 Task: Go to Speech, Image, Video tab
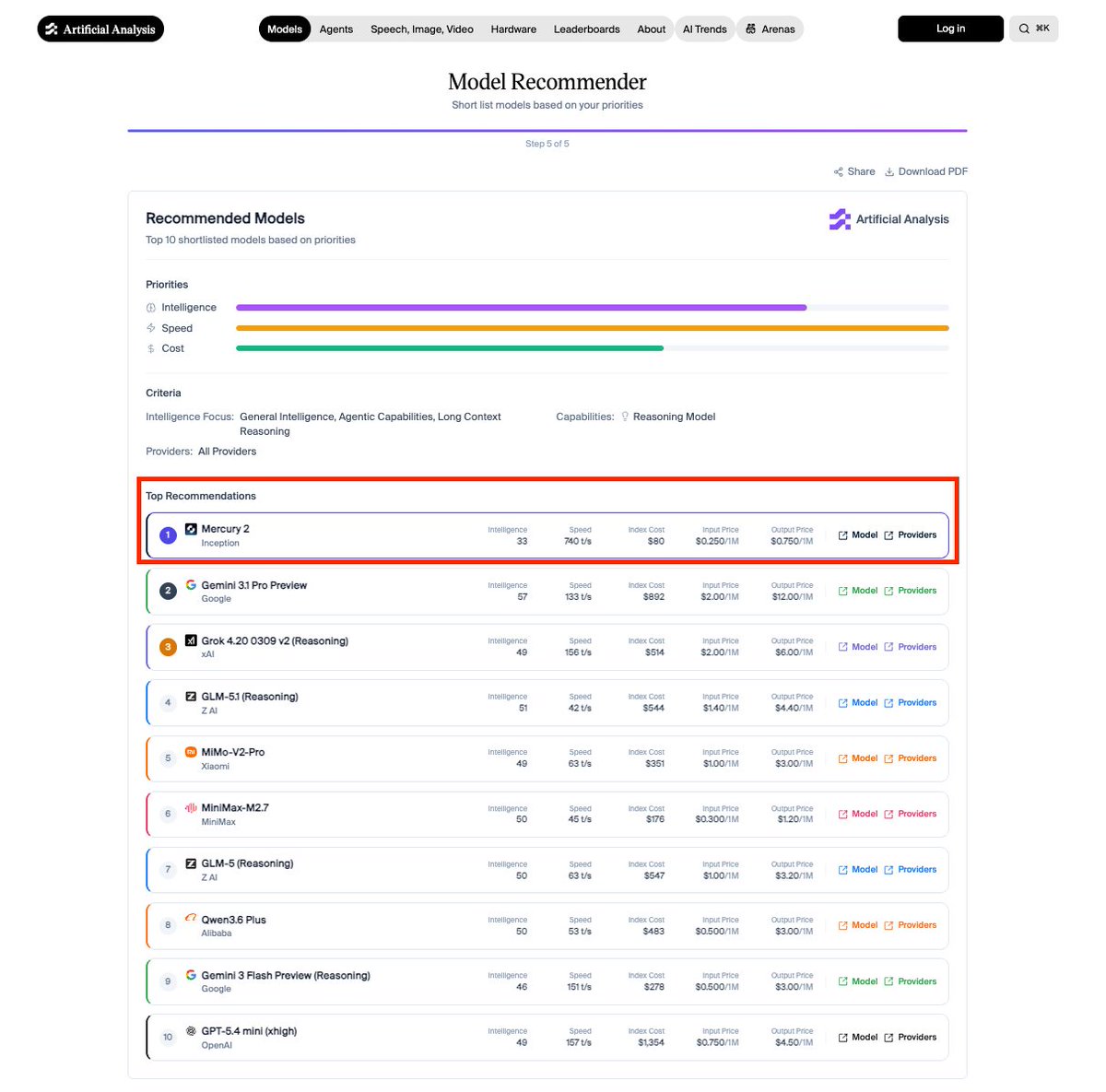[x=422, y=29]
